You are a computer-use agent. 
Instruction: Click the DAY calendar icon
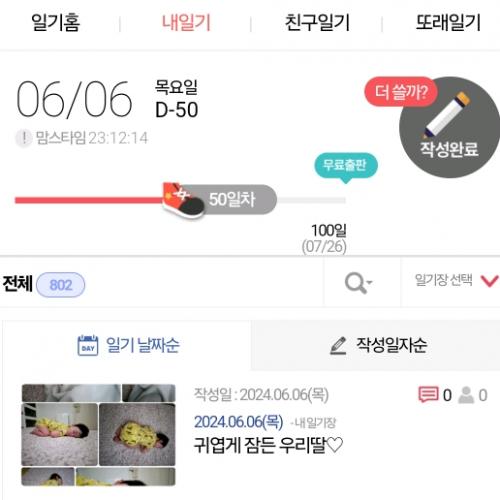[88, 345]
